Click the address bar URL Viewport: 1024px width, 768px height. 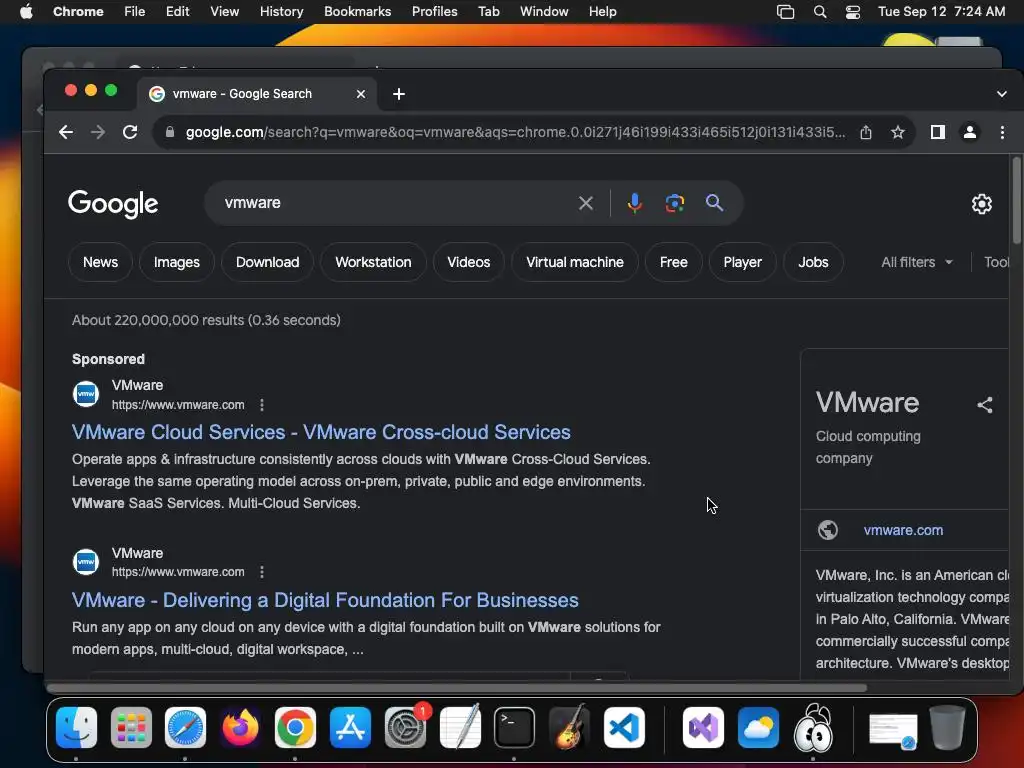[515, 133]
